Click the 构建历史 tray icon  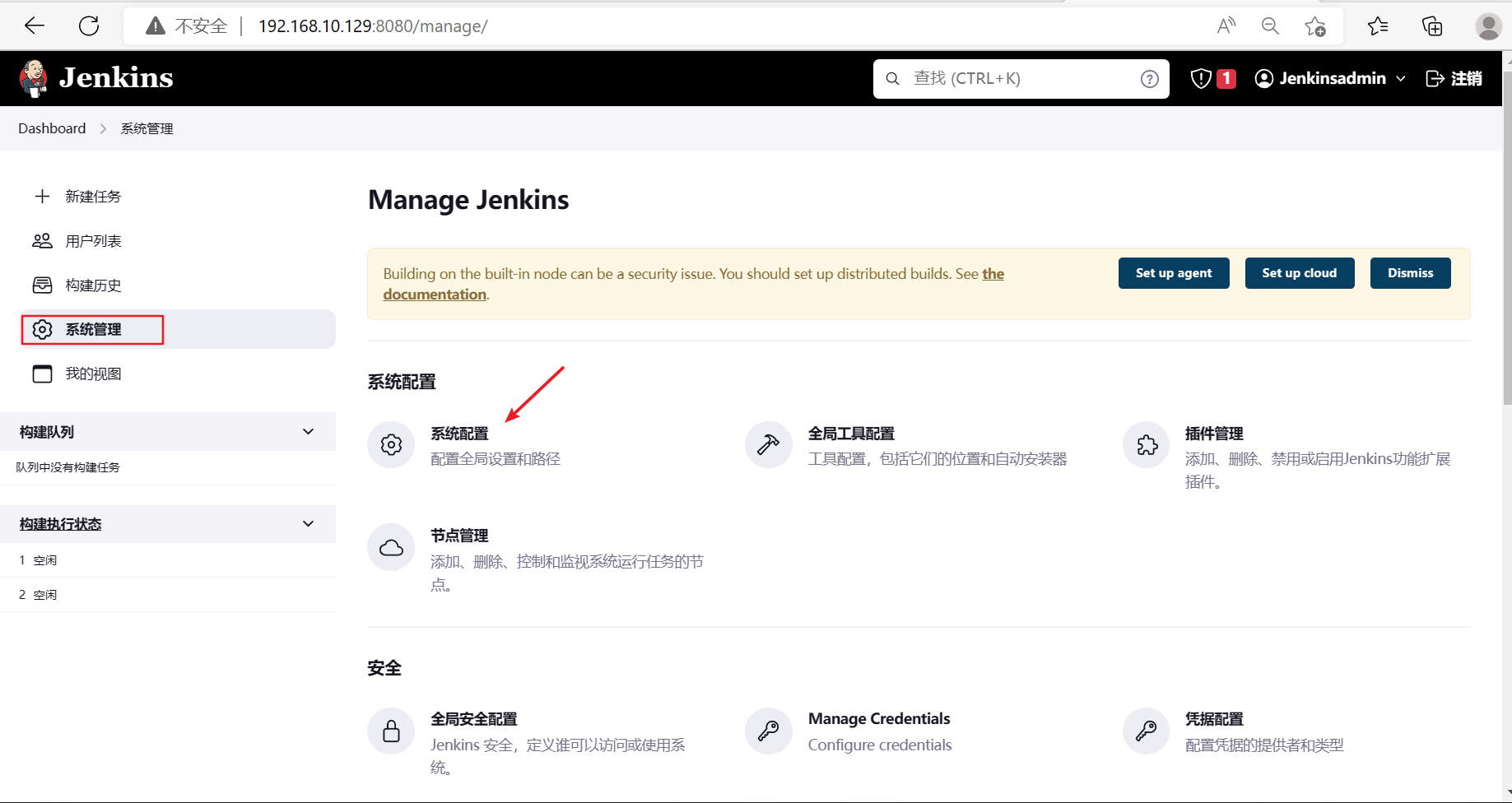[42, 285]
